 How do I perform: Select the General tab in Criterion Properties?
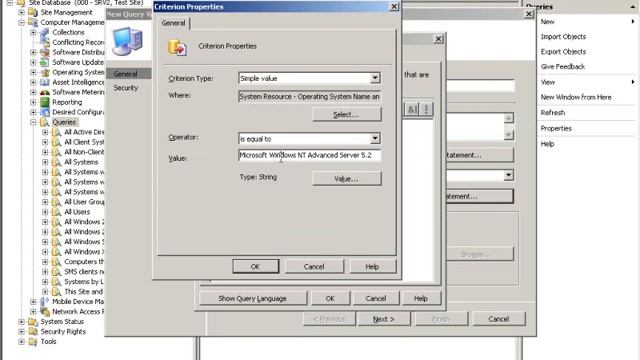point(173,23)
